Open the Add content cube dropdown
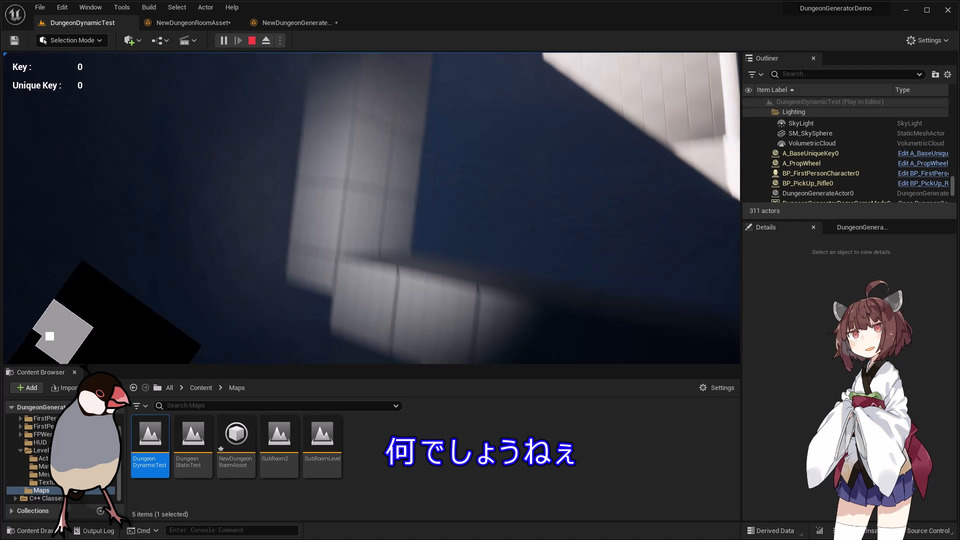 click(132, 40)
